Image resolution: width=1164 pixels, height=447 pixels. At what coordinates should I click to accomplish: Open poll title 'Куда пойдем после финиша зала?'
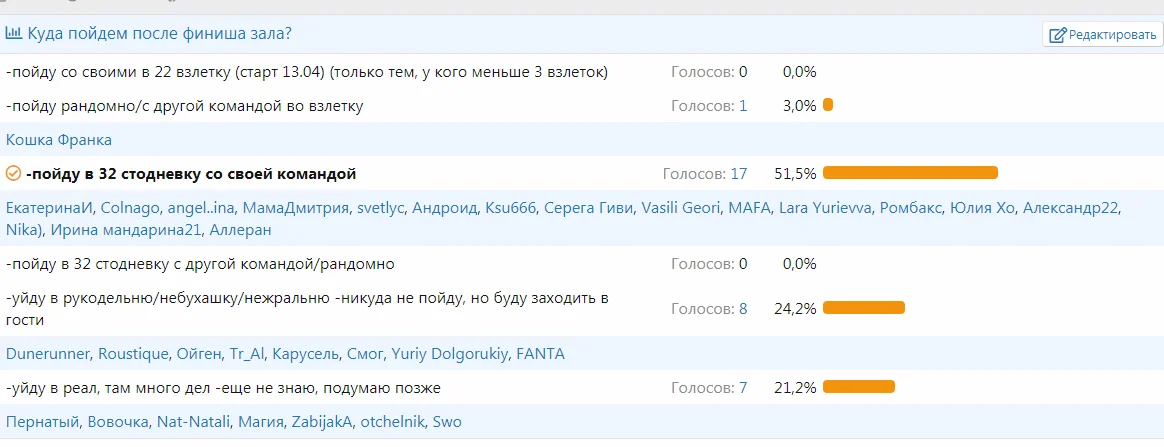[x=159, y=34]
